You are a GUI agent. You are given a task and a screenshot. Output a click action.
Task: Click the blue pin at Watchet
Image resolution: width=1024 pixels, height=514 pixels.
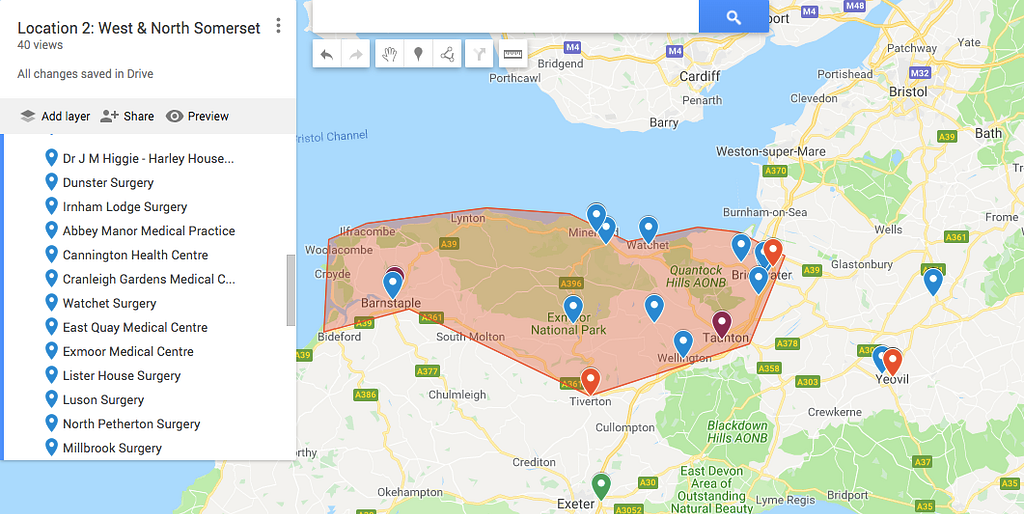click(x=648, y=231)
